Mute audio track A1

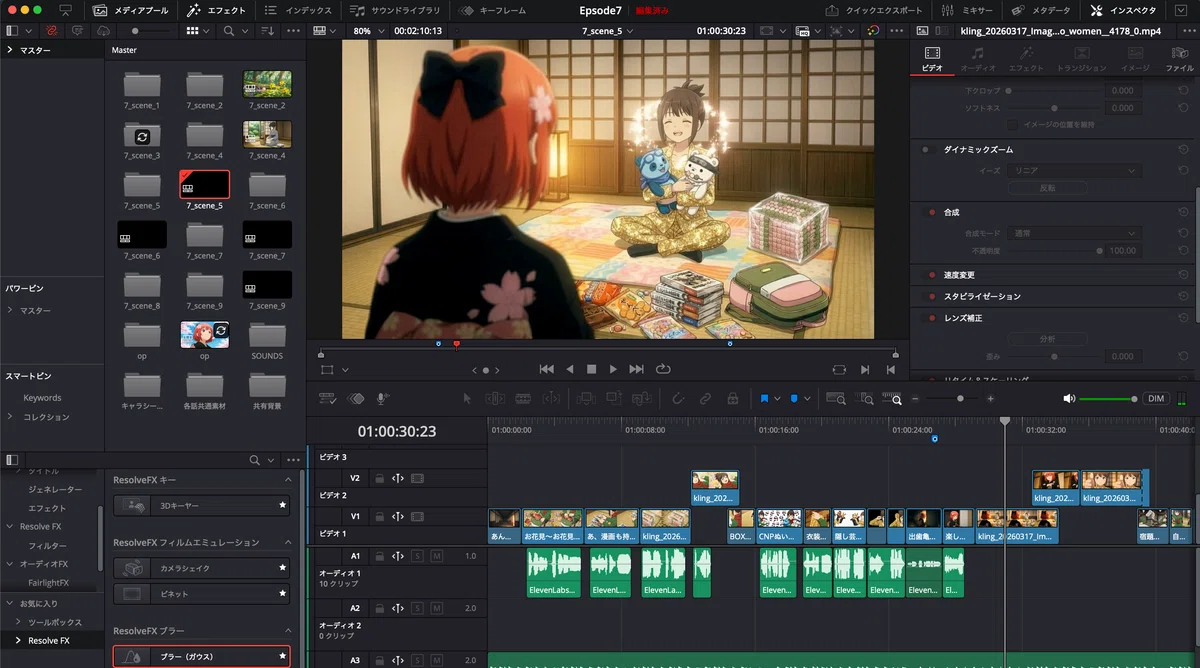[x=436, y=555]
